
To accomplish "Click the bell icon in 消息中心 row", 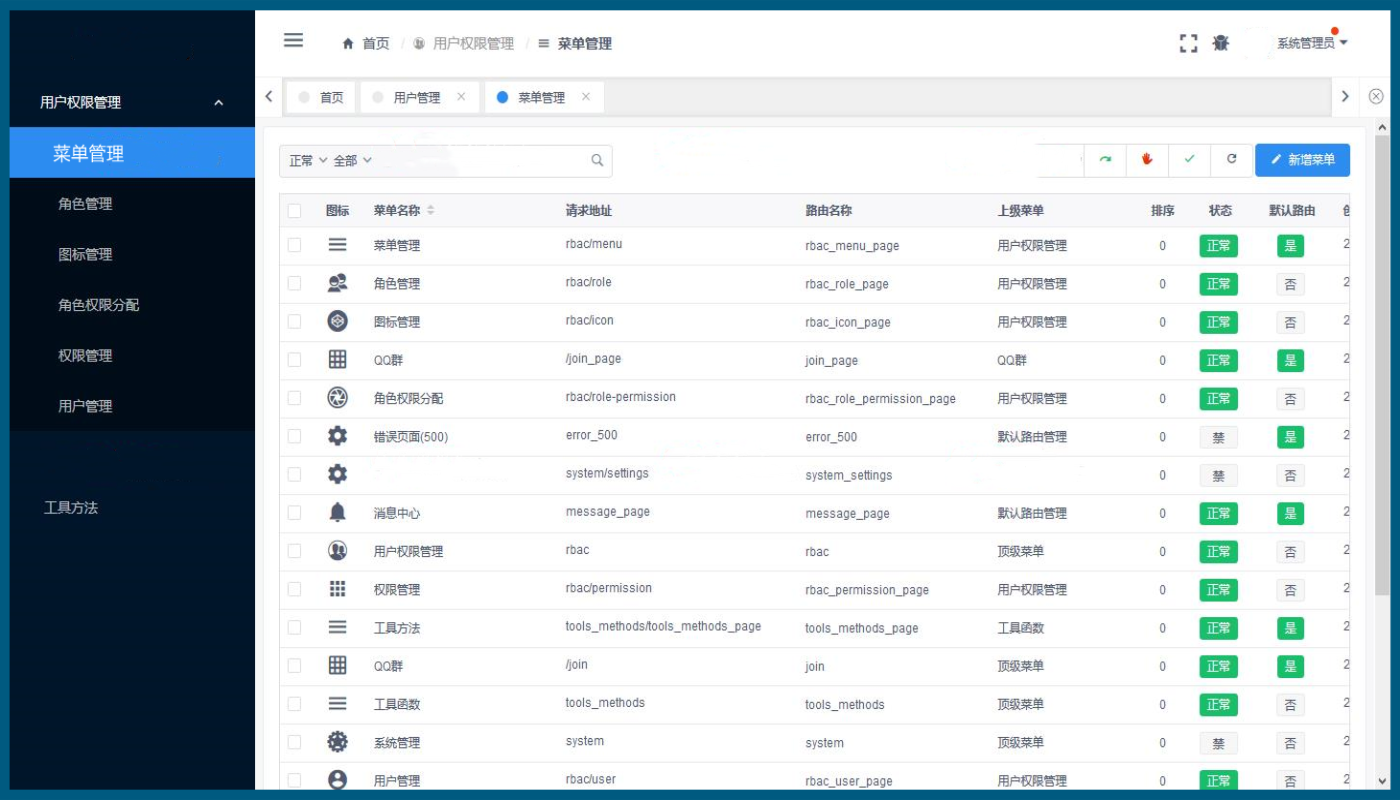I will tap(337, 512).
